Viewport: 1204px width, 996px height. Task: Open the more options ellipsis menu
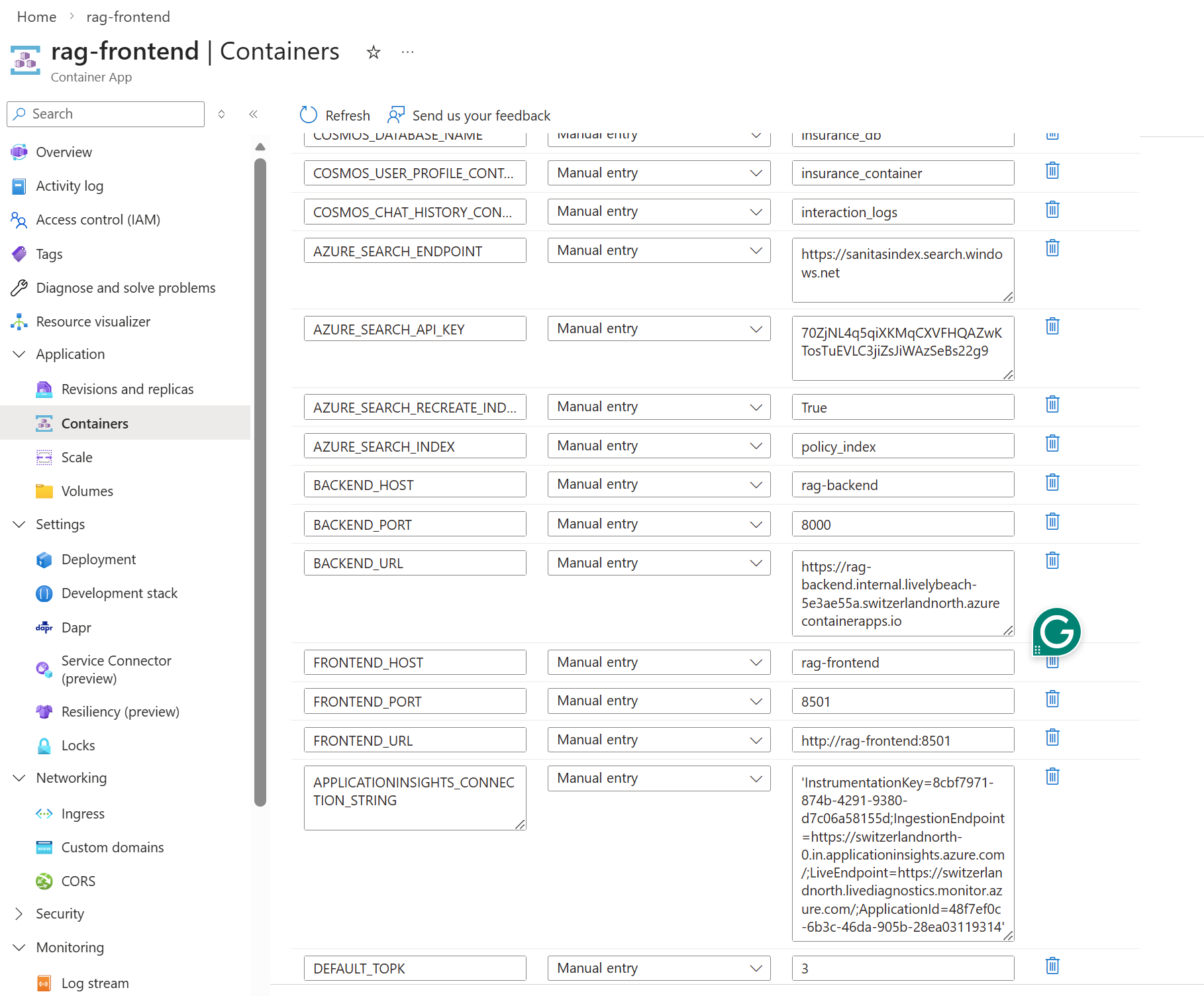(407, 52)
